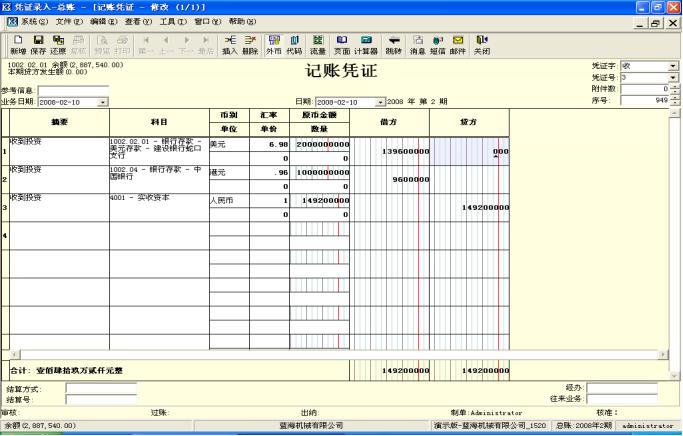The width and height of the screenshot is (683, 436).
Task: Open the 查看(V) menu
Action: coord(139,21)
